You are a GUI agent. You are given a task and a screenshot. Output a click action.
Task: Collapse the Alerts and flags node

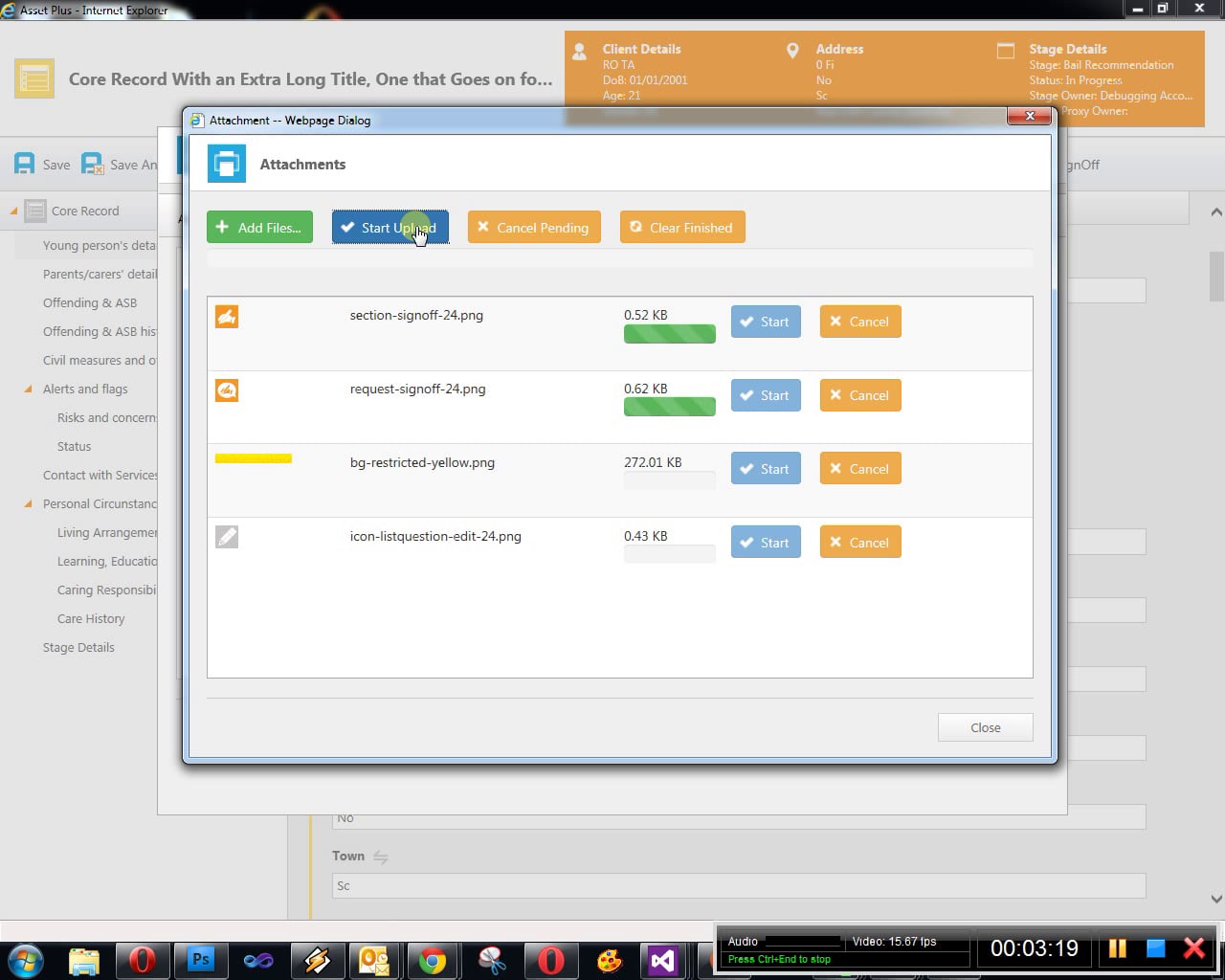pyautogui.click(x=28, y=389)
